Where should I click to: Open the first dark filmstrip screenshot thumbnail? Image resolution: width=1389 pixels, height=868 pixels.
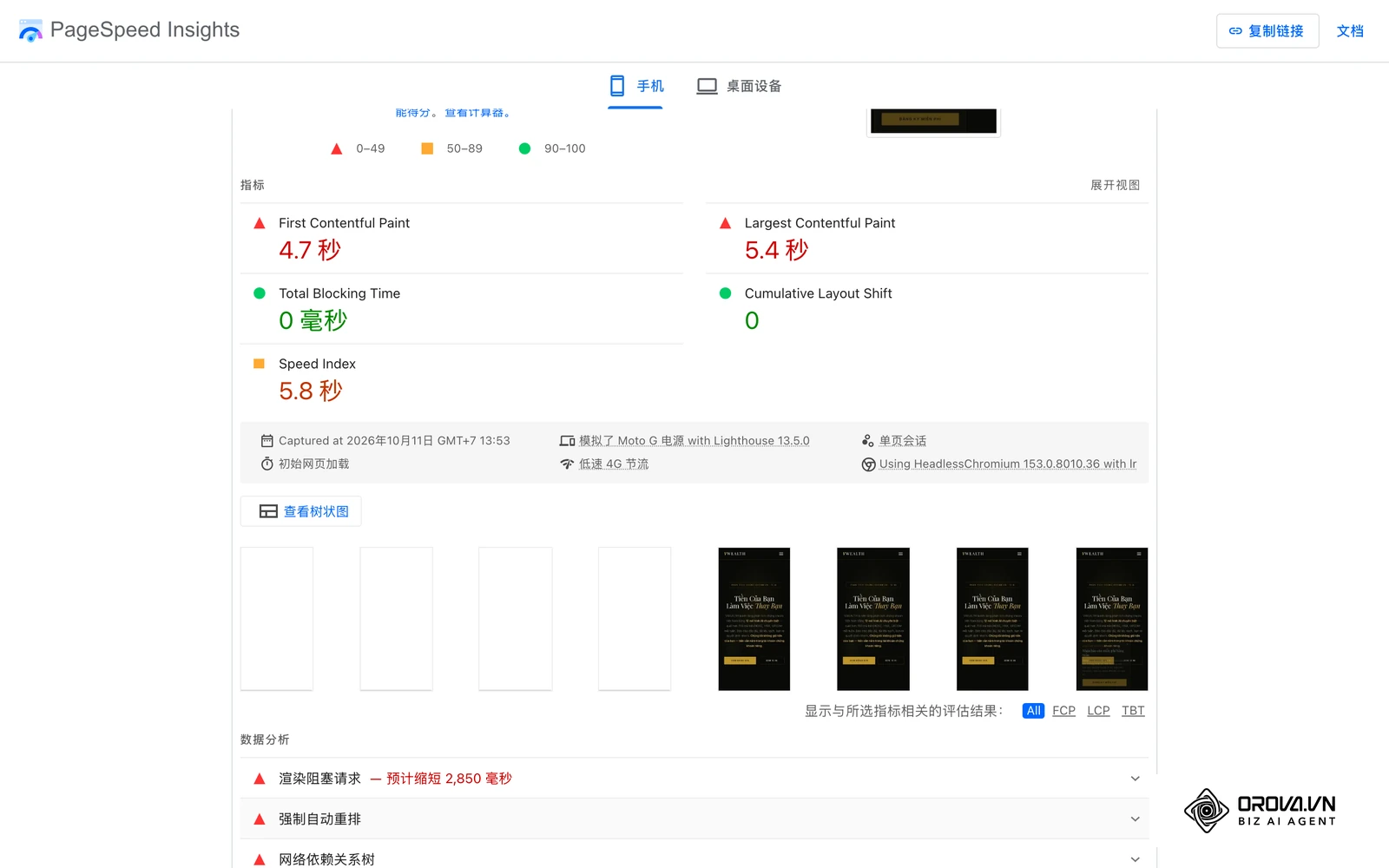(754, 619)
